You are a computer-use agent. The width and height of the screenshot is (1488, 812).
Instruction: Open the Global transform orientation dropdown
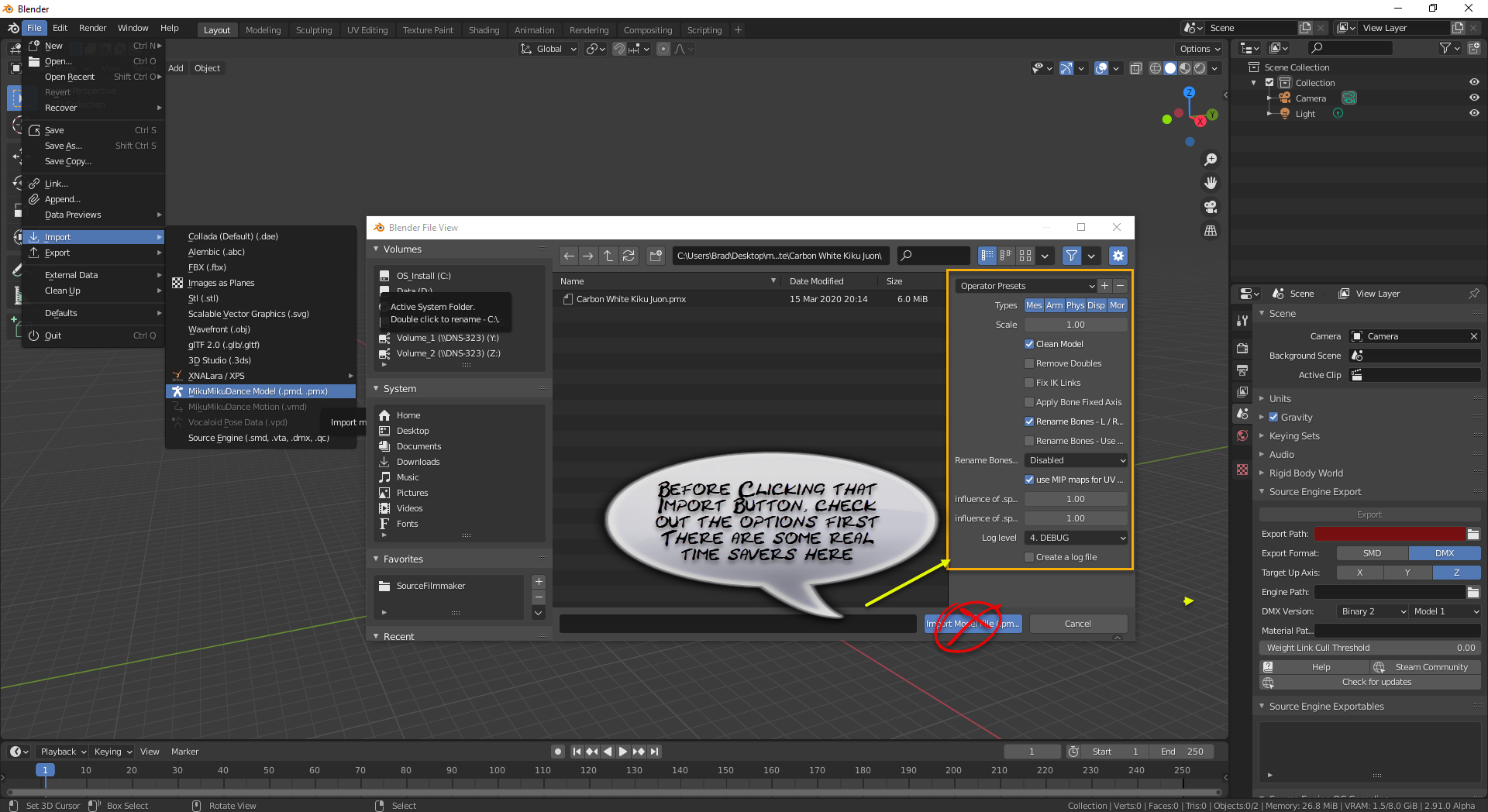(x=549, y=49)
